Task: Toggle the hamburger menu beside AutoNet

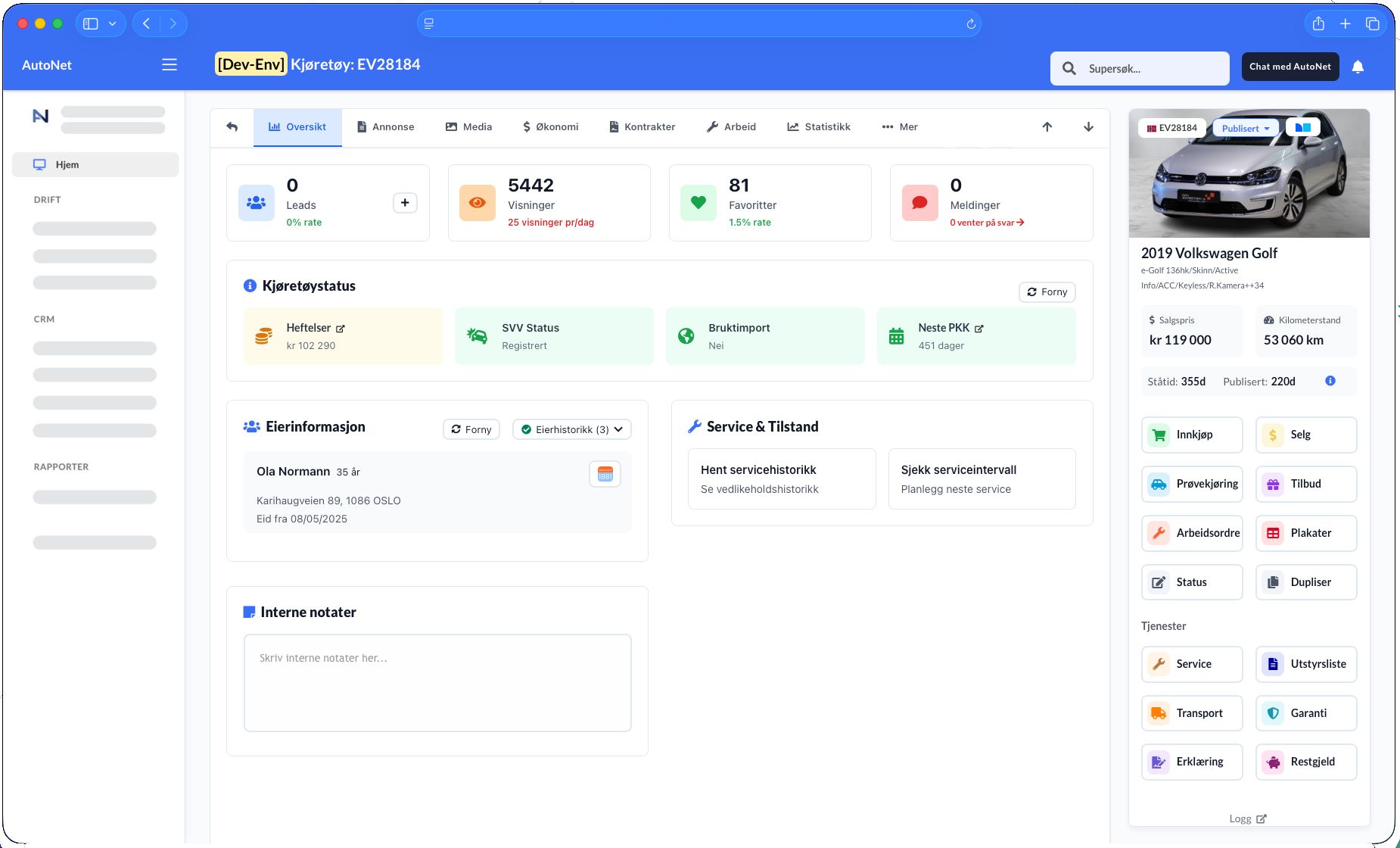Action: 169,65
